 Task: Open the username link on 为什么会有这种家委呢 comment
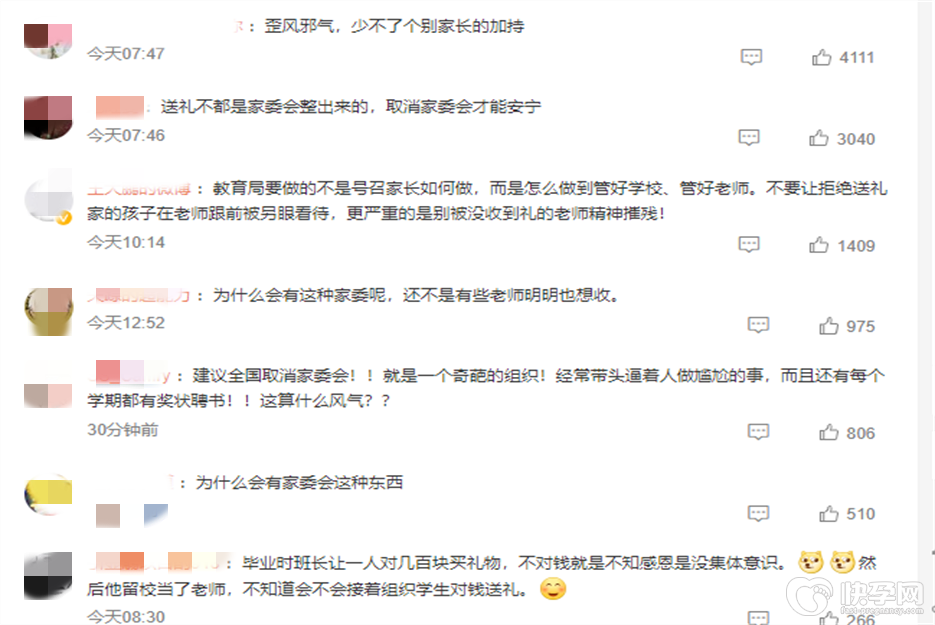139,295
